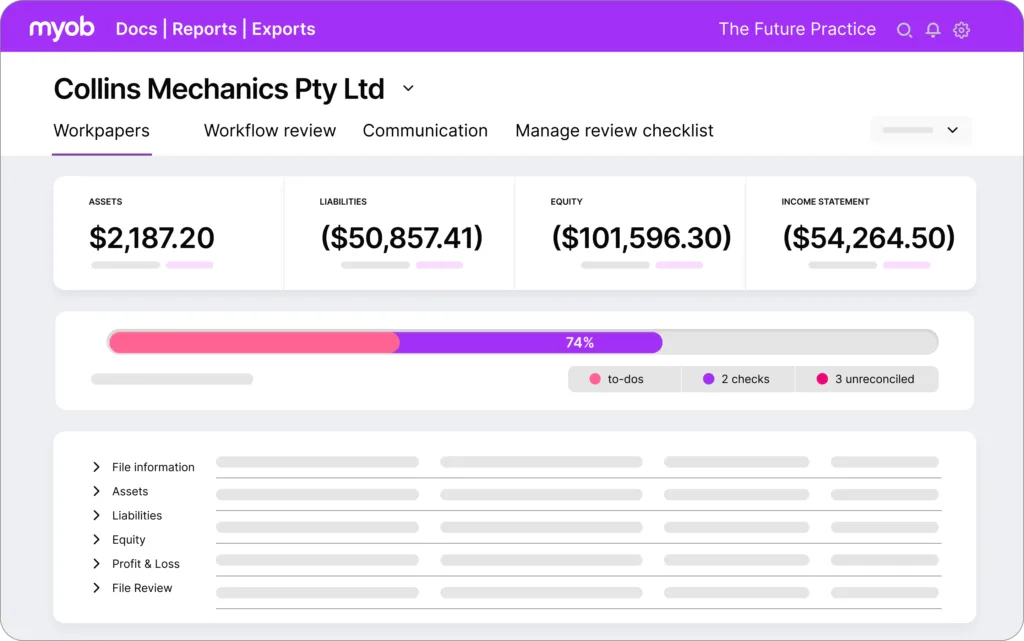The width and height of the screenshot is (1024, 641).
Task: Open the Manage review checklist tab
Action: coord(614,131)
